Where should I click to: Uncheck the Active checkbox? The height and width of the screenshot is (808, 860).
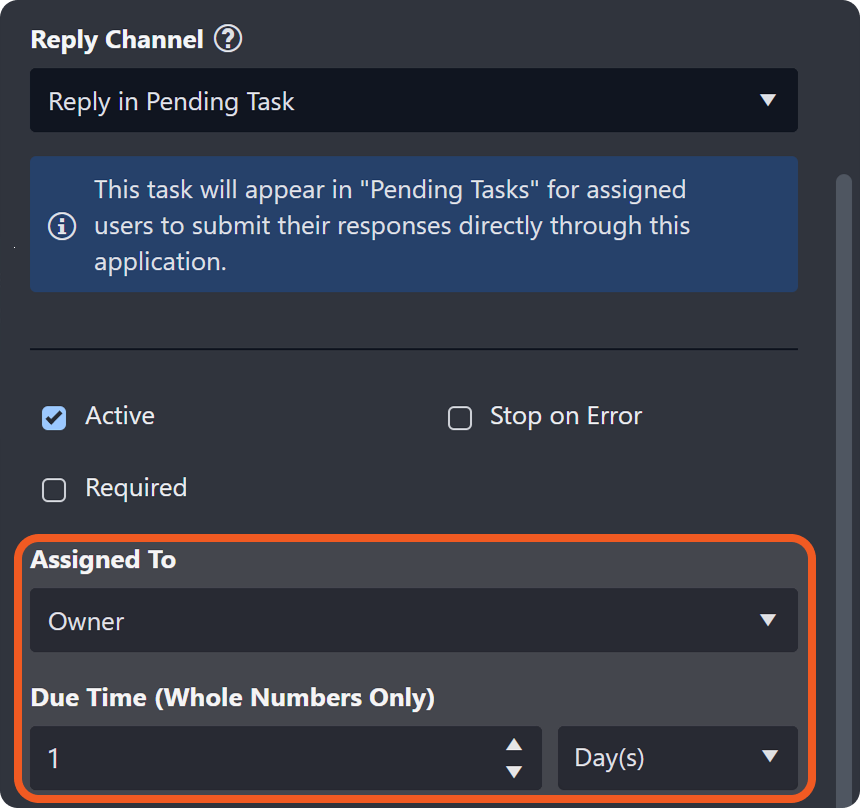pos(54,418)
